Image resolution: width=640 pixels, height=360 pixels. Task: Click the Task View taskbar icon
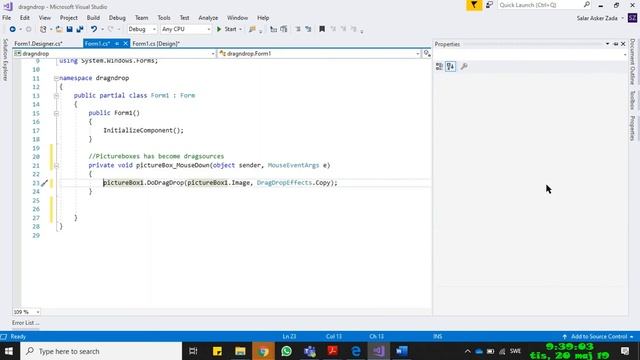193,351
